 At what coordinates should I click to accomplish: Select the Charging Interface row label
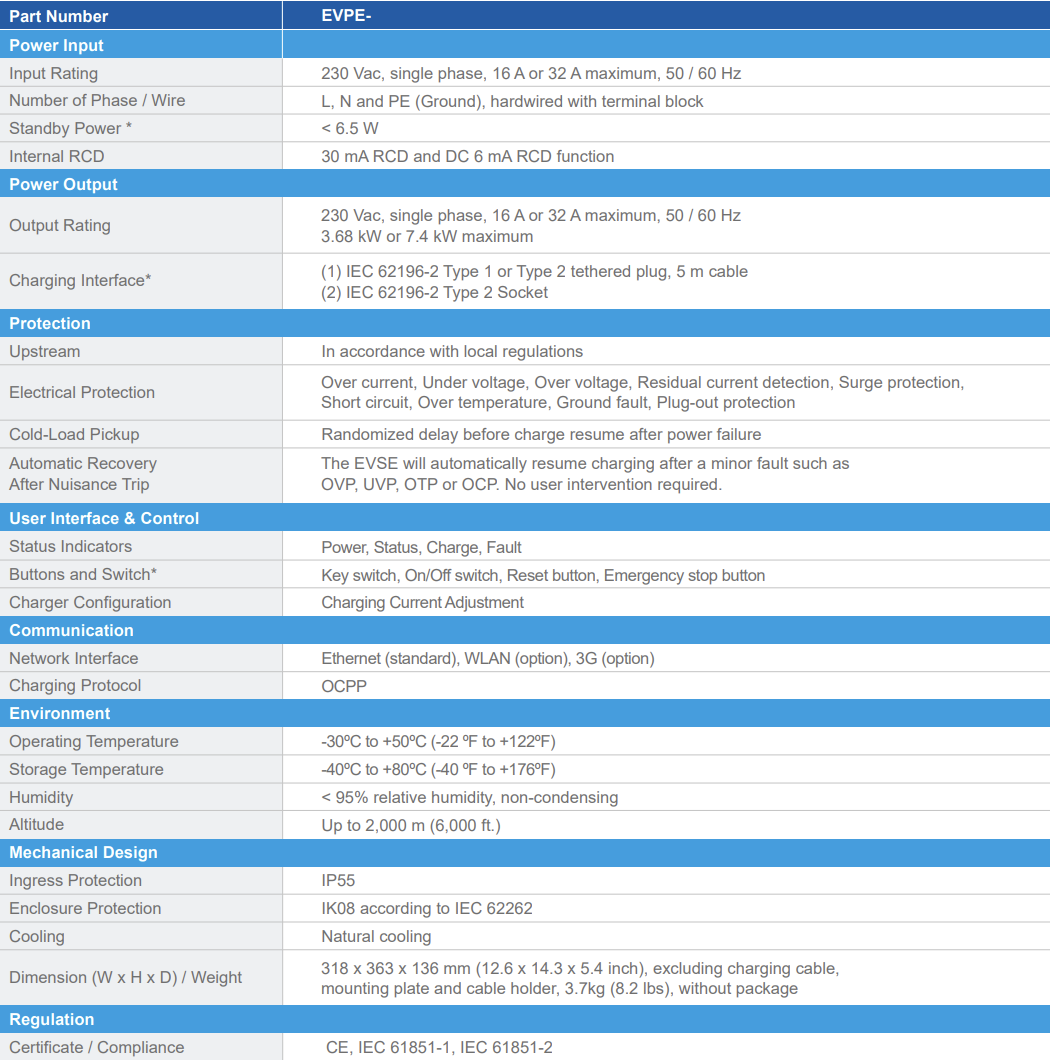(80, 280)
